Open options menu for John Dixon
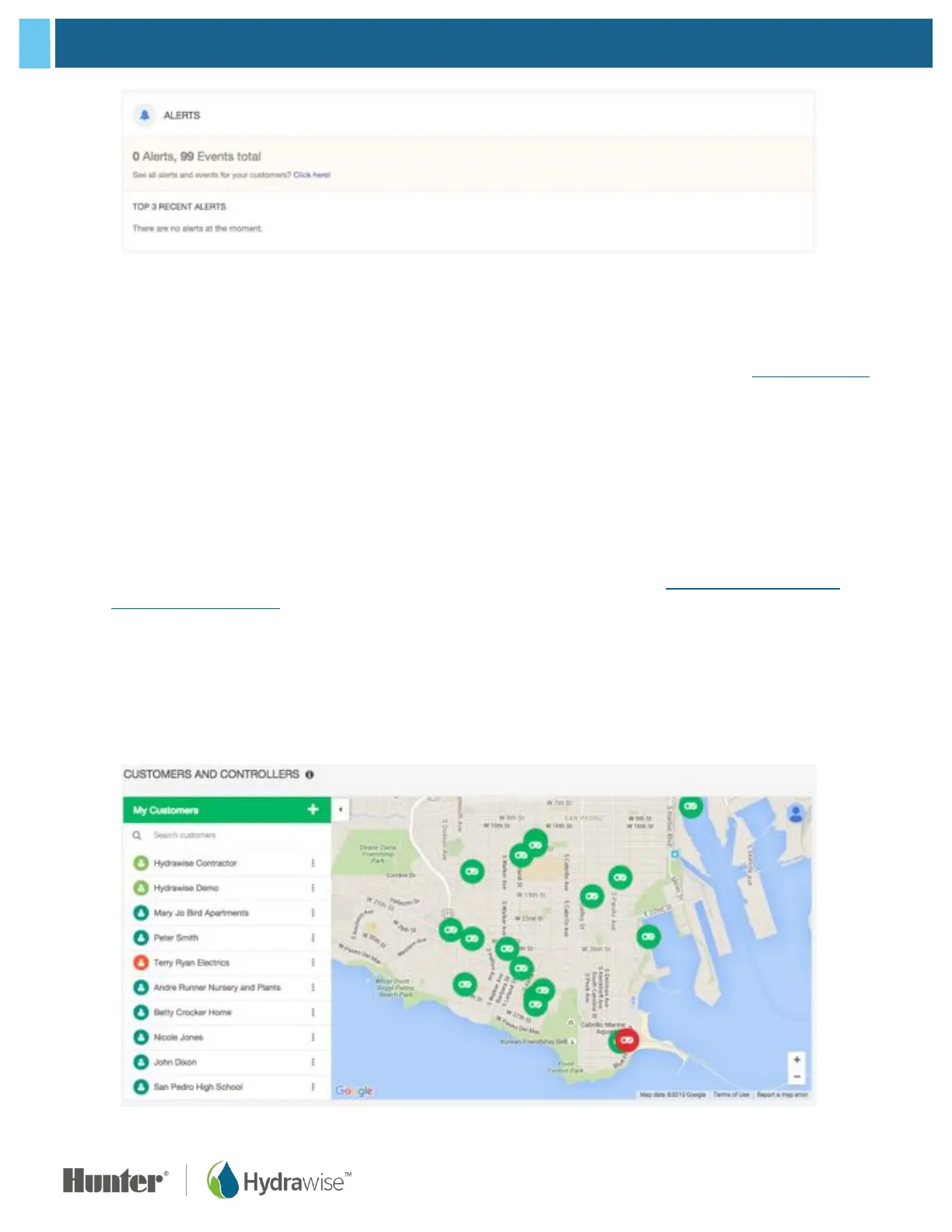952x1232 pixels. point(313,1062)
